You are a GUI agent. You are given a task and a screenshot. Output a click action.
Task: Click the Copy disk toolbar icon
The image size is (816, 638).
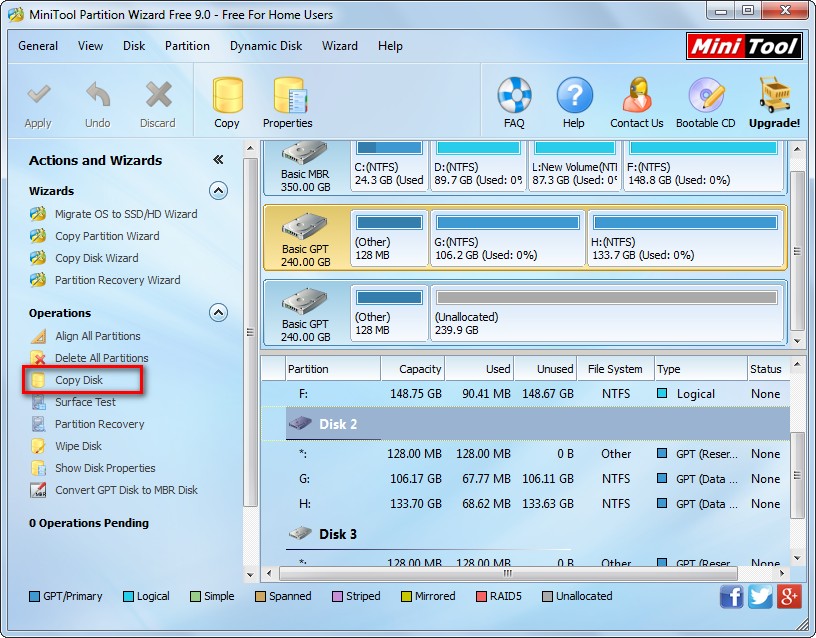tap(227, 95)
